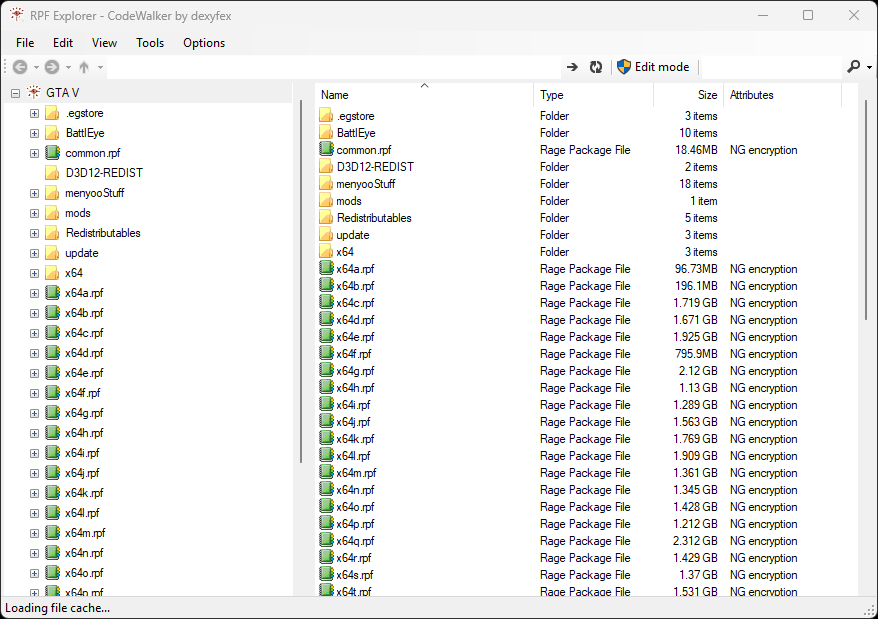This screenshot has height=619, width=878.
Task: Click the update folder icon in file list
Action: (326, 234)
